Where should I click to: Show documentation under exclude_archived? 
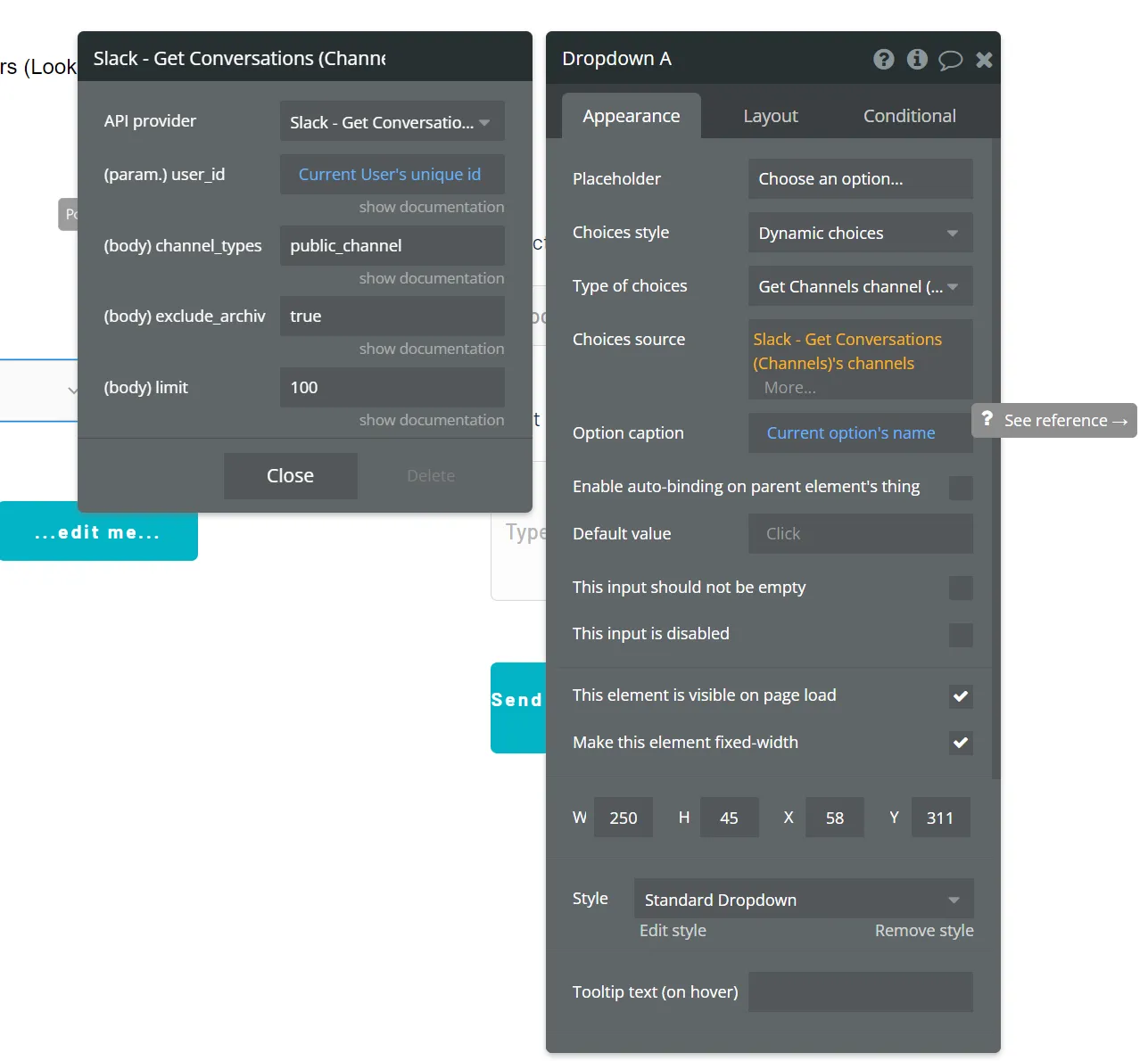pyautogui.click(x=432, y=349)
